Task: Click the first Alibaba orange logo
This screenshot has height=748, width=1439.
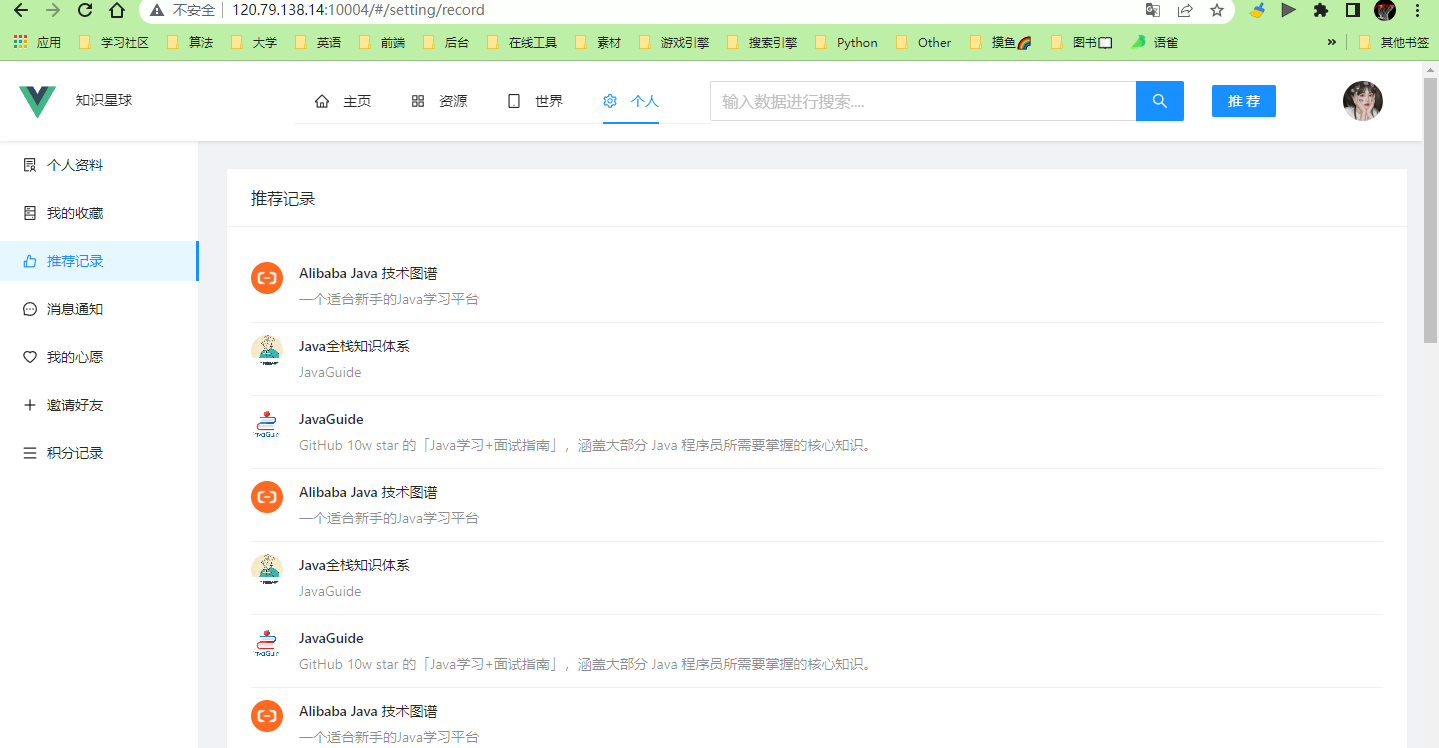Action: coord(267,278)
